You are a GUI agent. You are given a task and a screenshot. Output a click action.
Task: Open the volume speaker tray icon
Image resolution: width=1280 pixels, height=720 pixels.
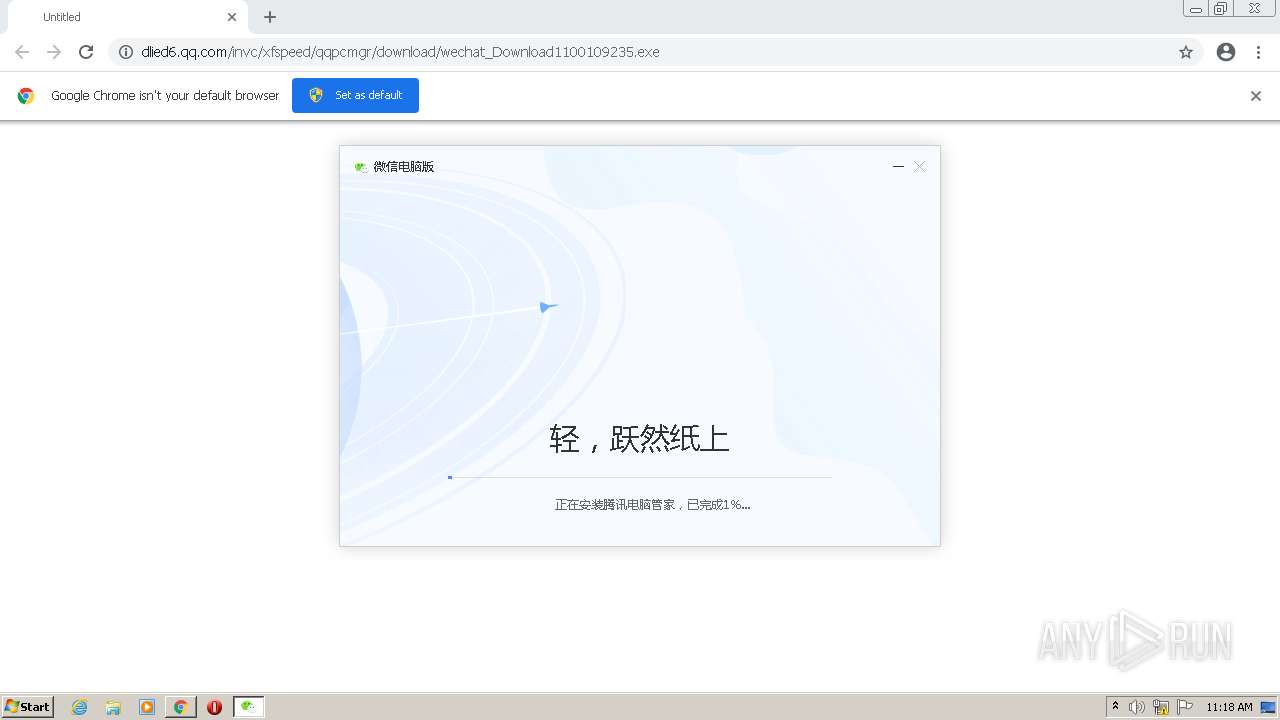[1137, 707]
